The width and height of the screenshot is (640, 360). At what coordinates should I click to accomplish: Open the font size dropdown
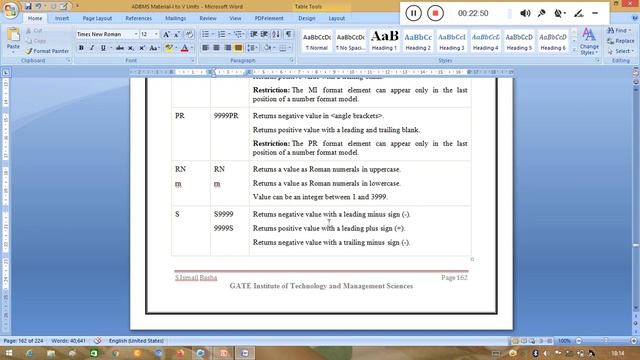click(x=156, y=35)
